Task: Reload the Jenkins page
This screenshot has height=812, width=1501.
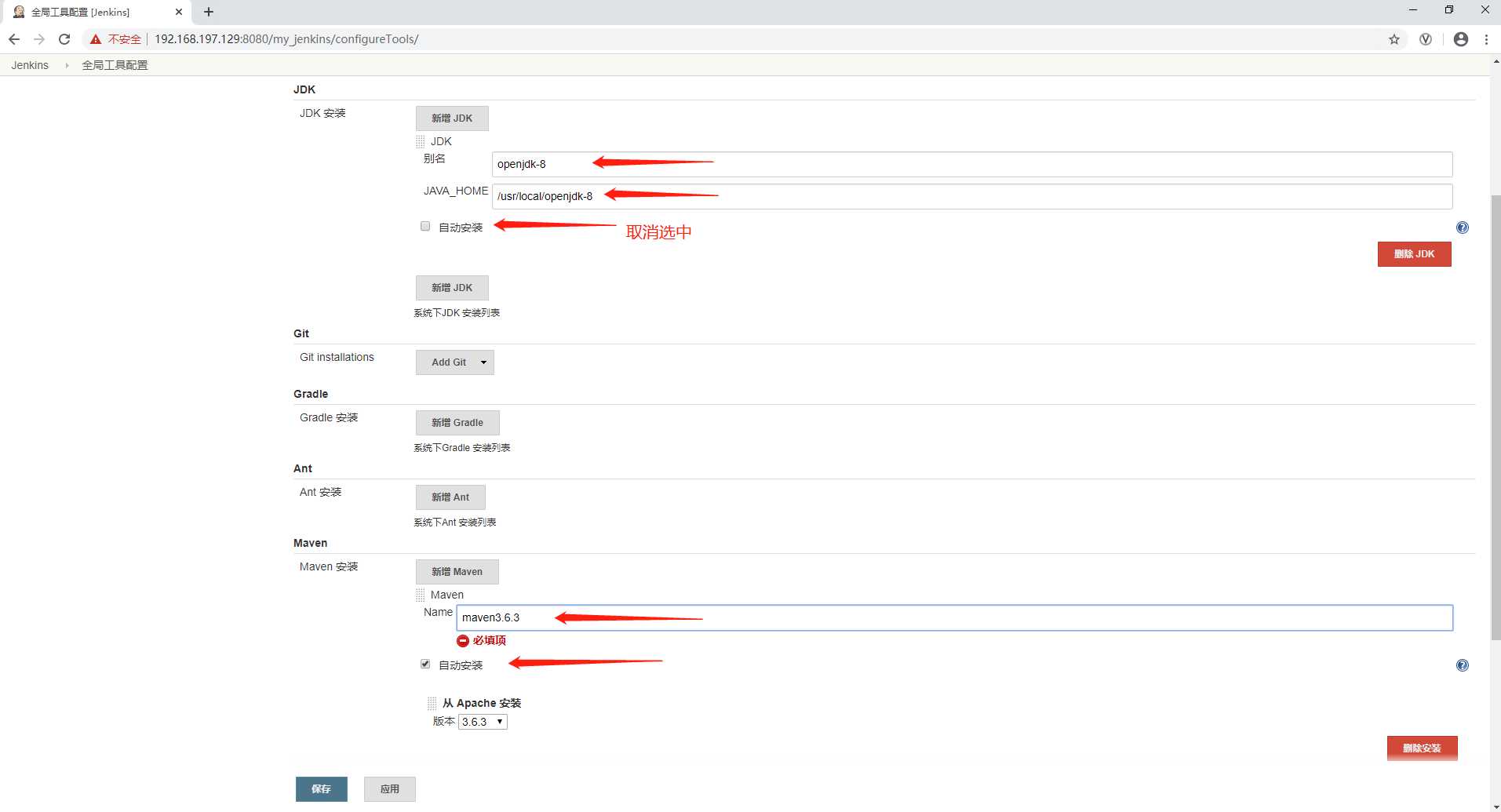Action: click(64, 39)
